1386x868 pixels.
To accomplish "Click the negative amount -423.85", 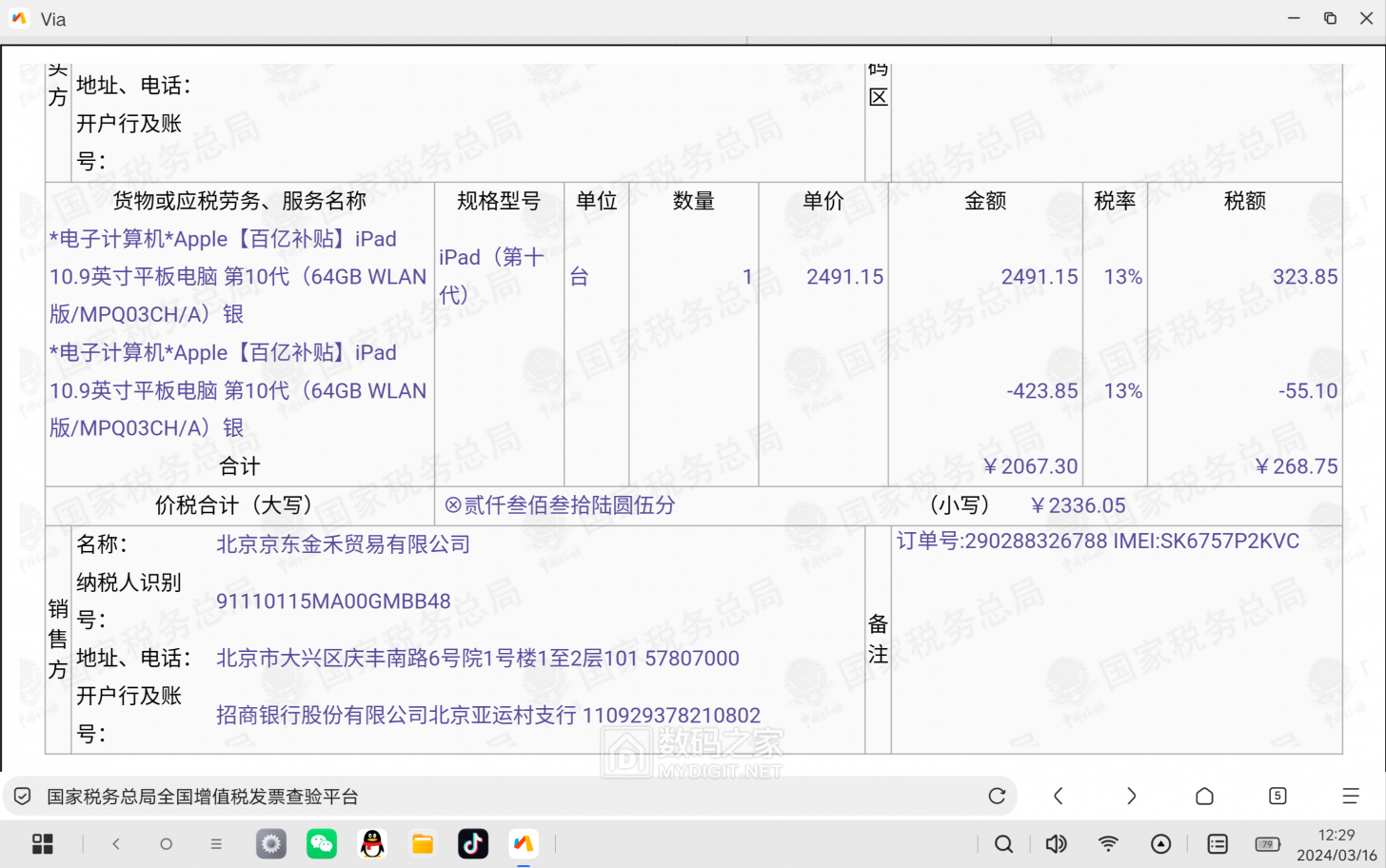I will (x=1042, y=391).
